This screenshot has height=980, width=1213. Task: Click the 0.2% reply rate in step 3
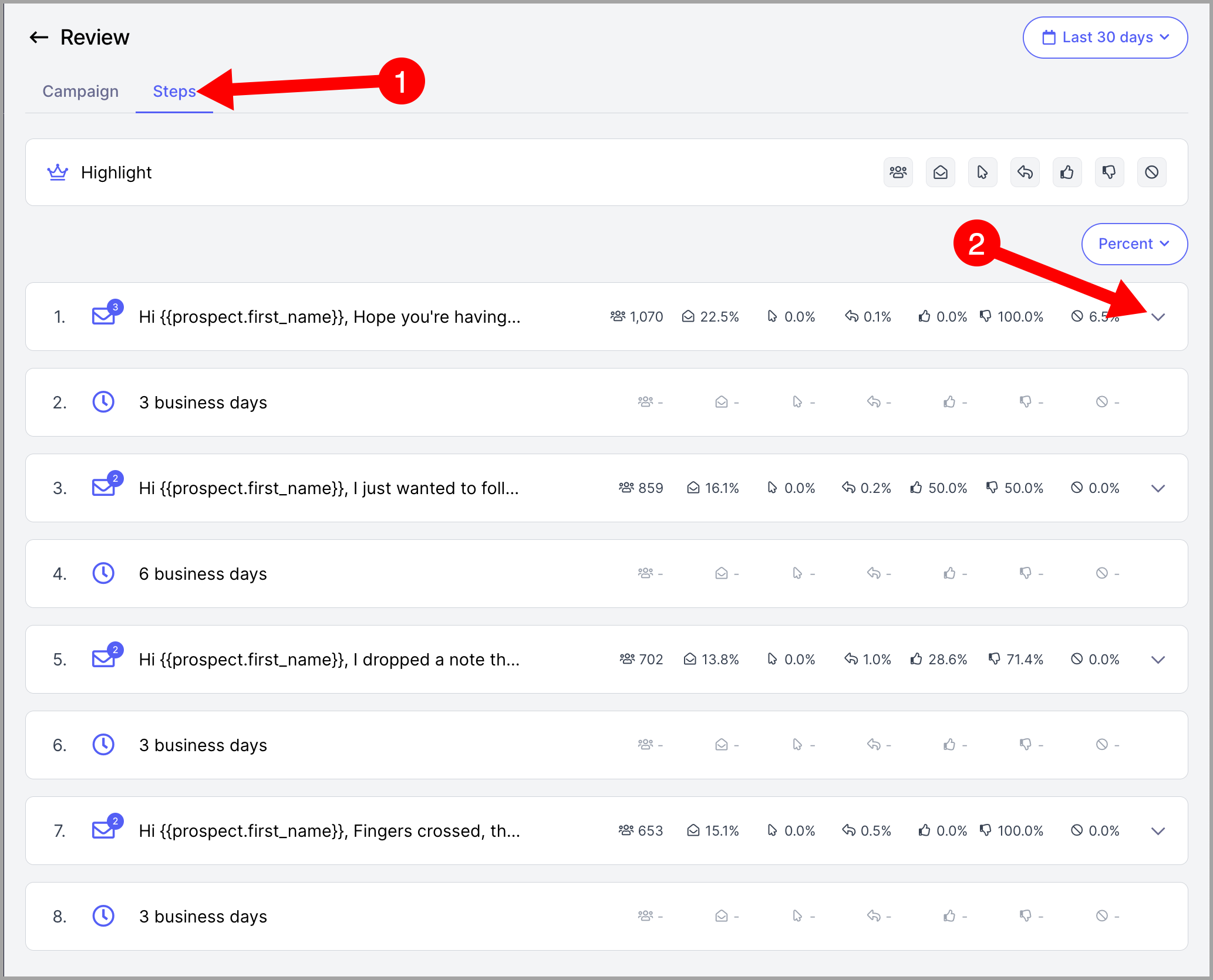(x=867, y=488)
